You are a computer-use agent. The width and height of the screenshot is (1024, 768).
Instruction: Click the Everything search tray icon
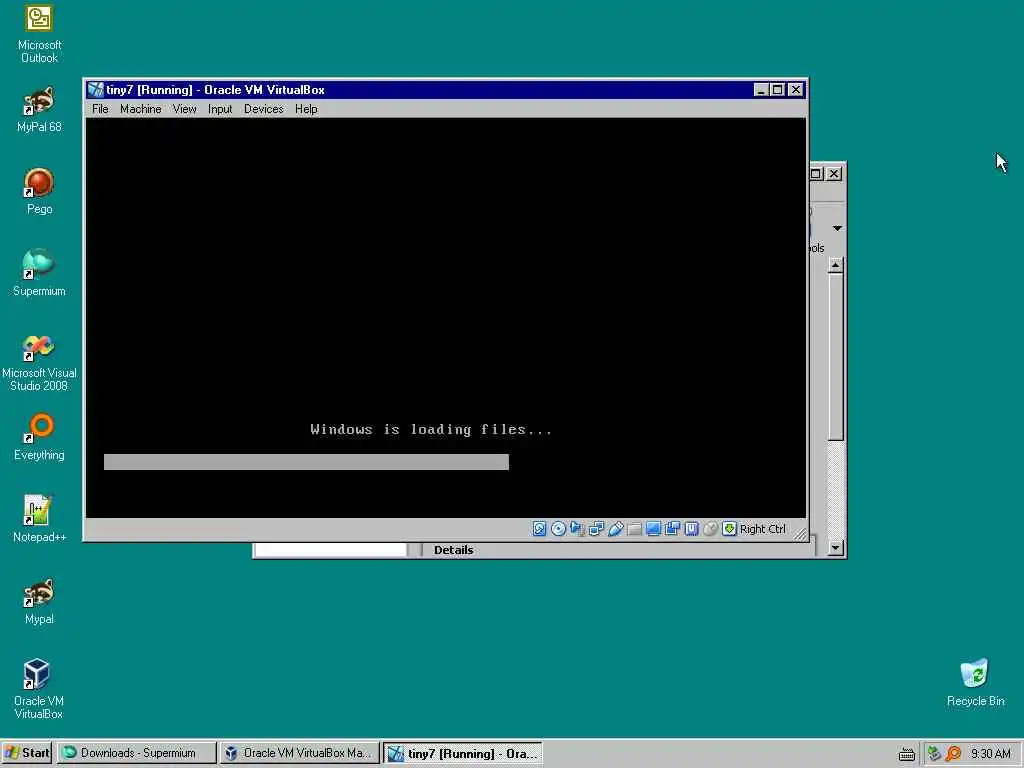click(953, 754)
